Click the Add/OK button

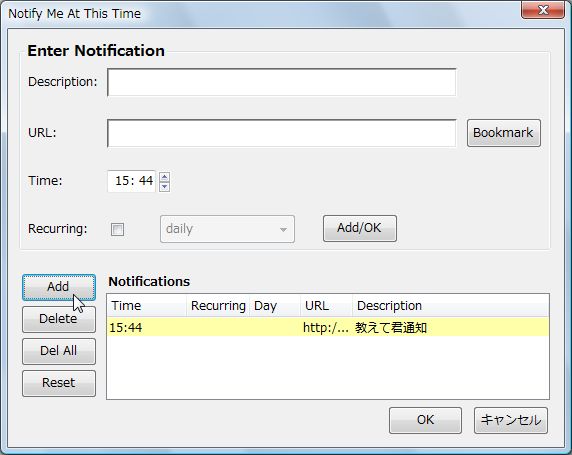click(359, 228)
